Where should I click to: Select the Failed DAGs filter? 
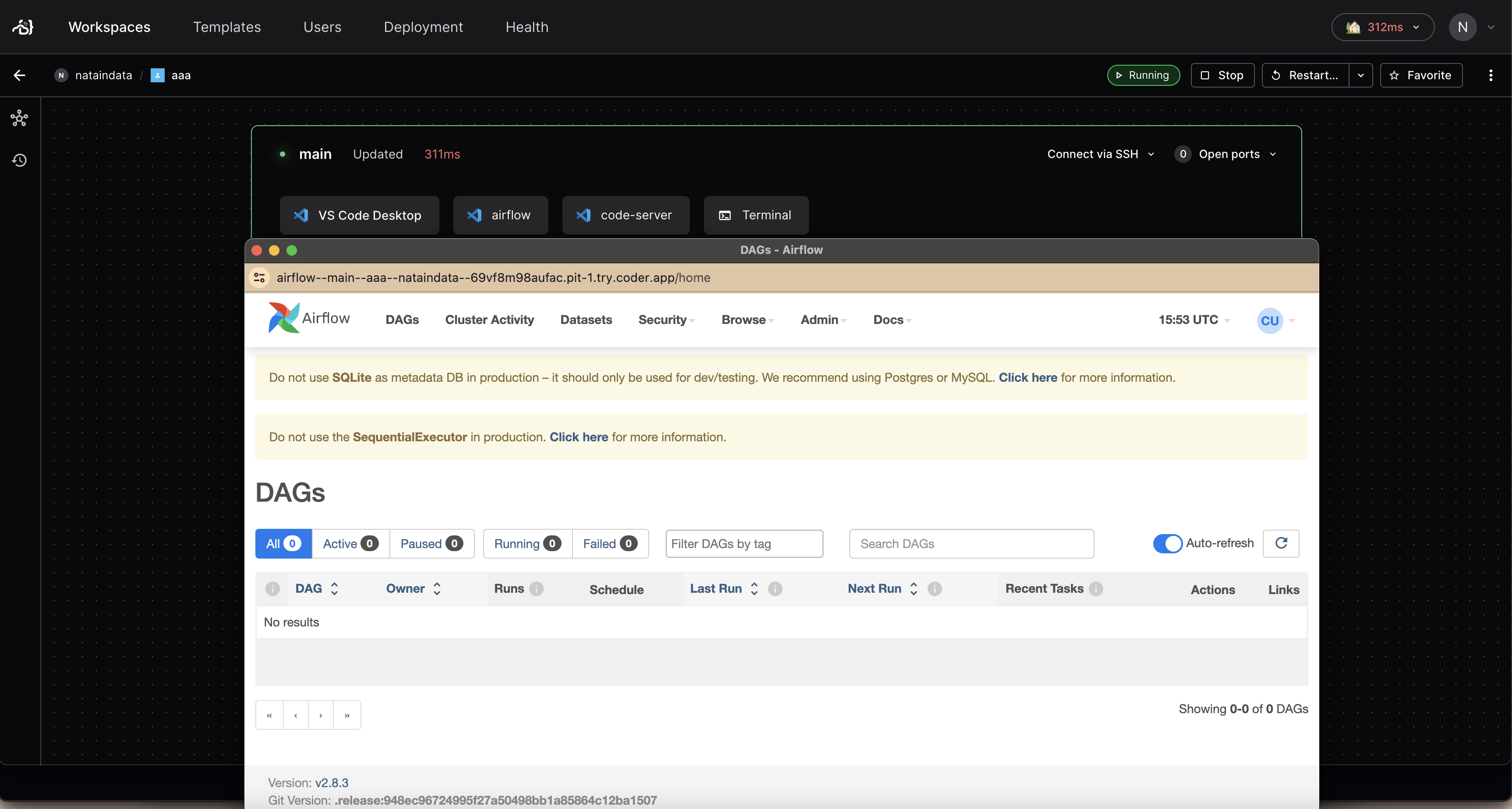point(609,544)
